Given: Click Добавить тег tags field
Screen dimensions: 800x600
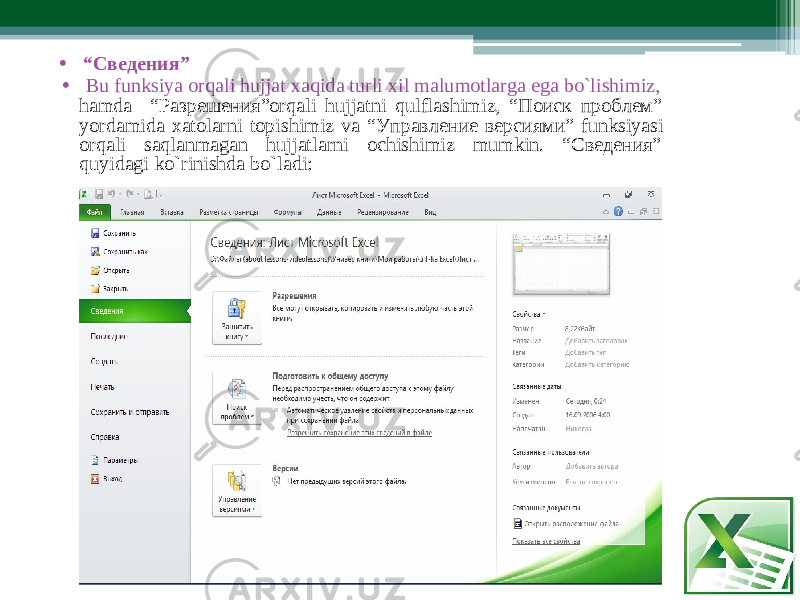Looking at the screenshot, I should tap(585, 353).
